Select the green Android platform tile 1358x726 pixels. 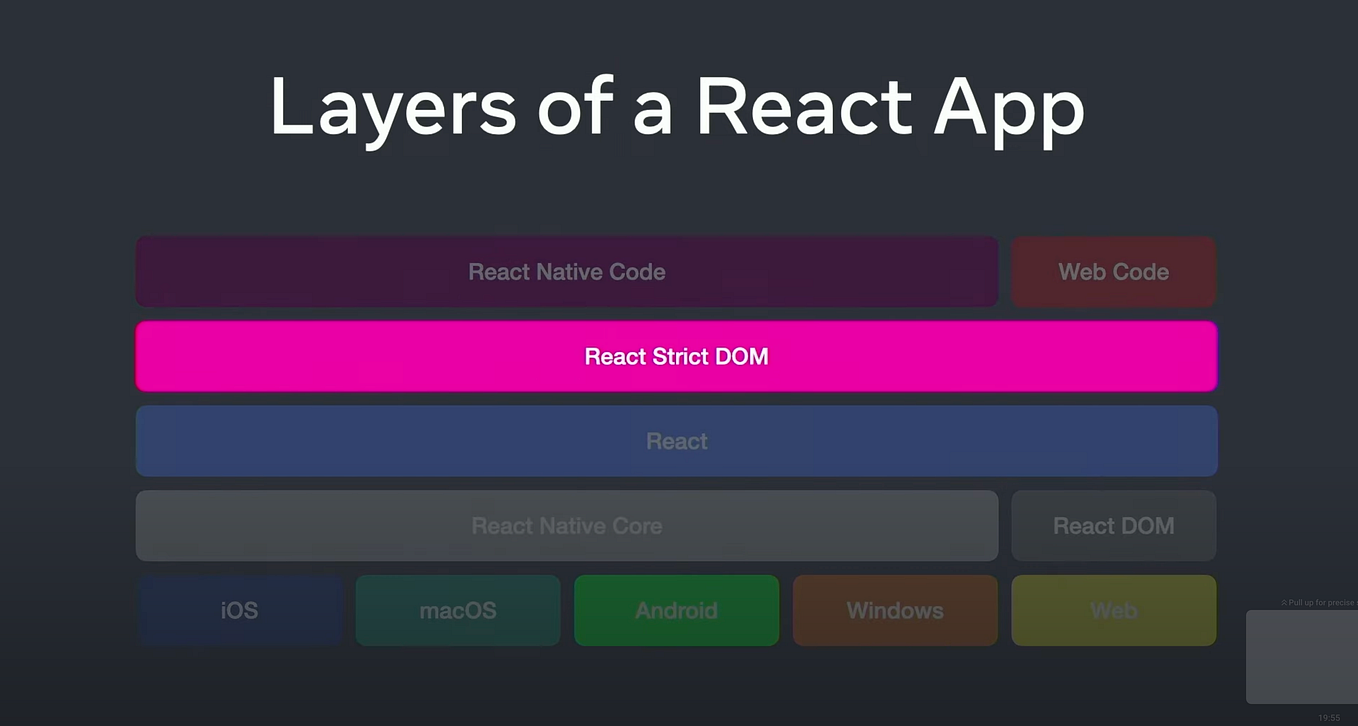[676, 610]
